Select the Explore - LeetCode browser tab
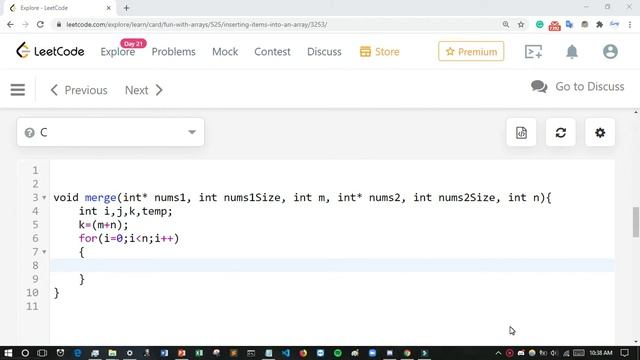This screenshot has width=640, height=360. pyautogui.click(x=59, y=8)
